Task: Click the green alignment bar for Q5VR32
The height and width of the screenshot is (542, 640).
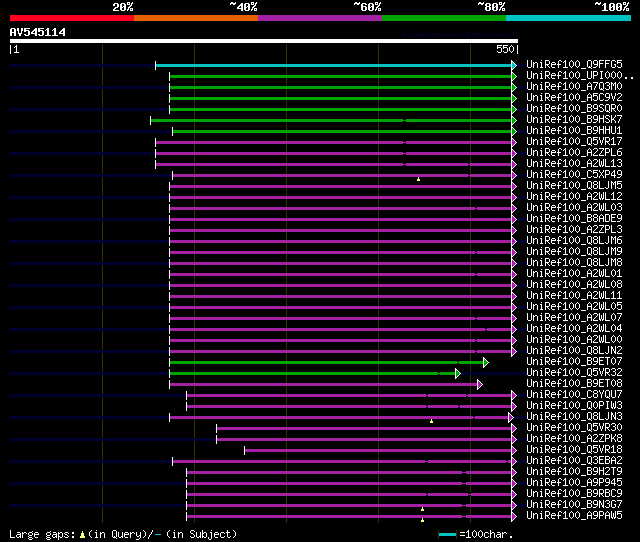Action: click(x=312, y=373)
